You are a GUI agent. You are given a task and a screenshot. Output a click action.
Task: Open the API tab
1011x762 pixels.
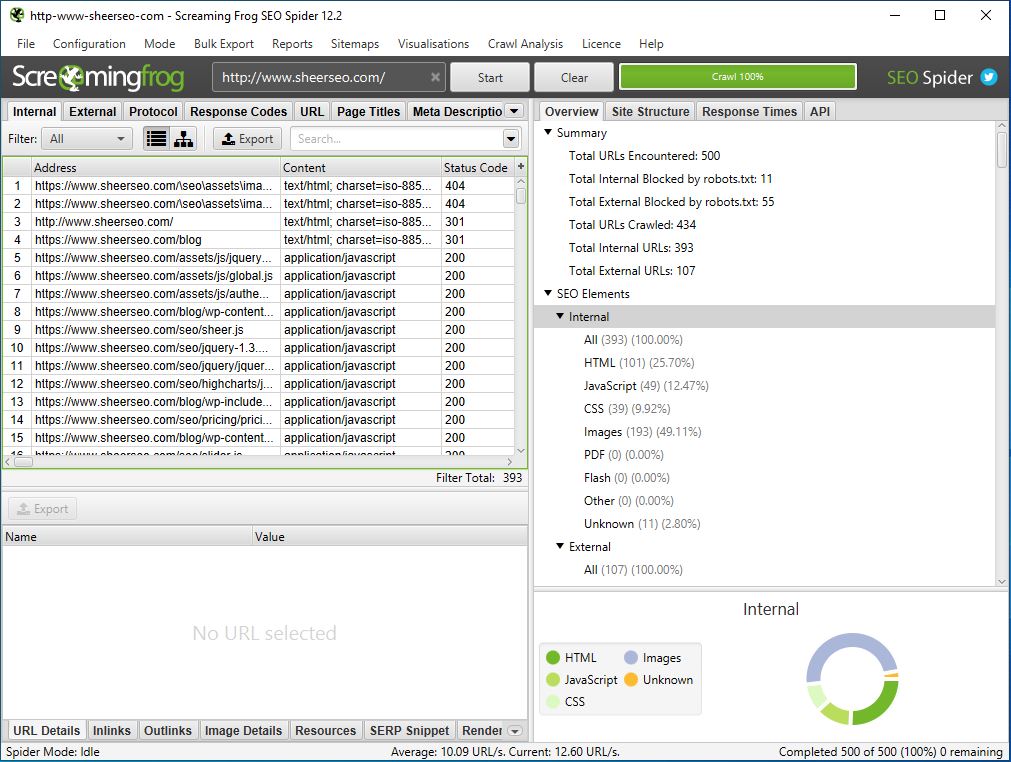click(x=820, y=112)
